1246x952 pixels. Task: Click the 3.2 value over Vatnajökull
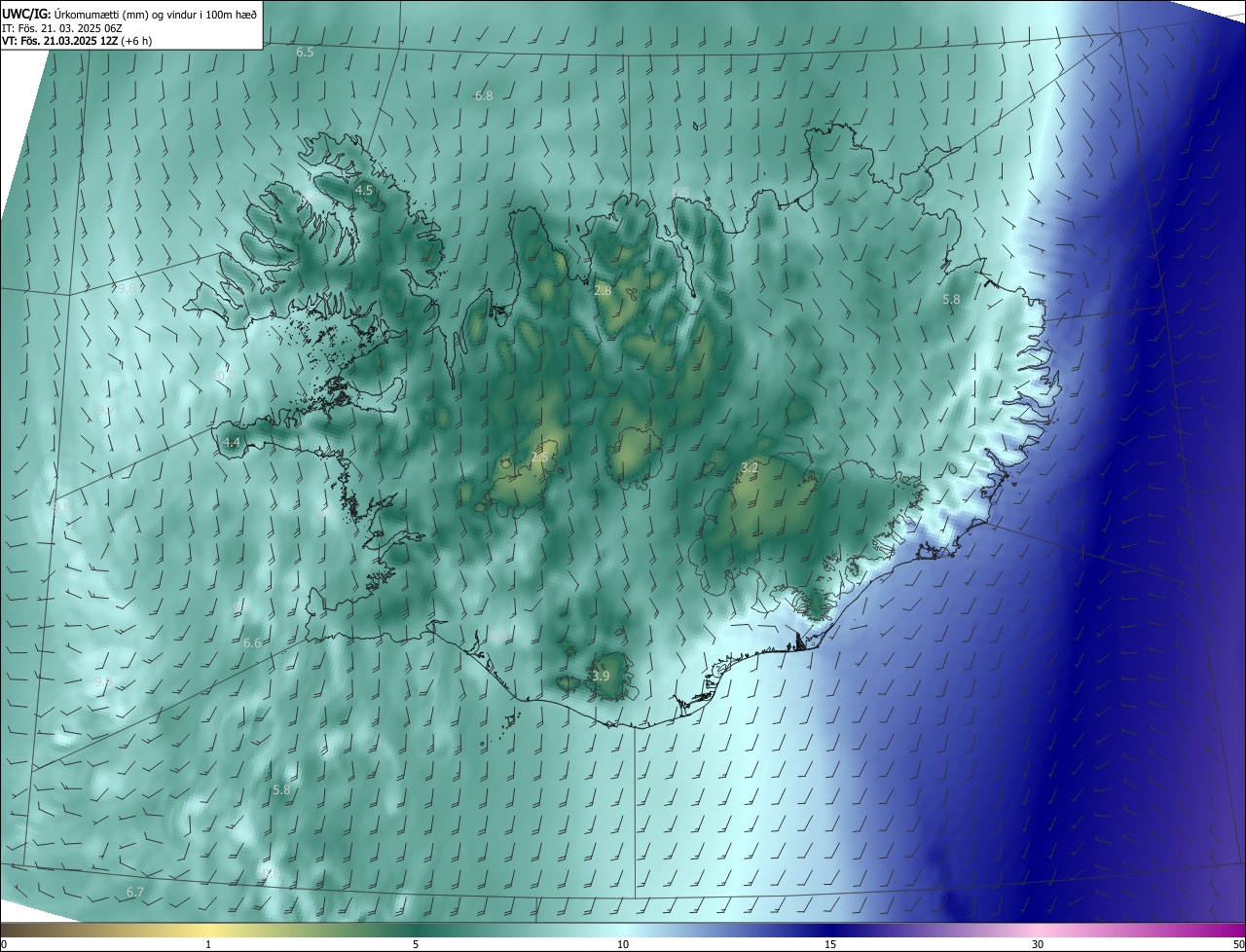750,468
